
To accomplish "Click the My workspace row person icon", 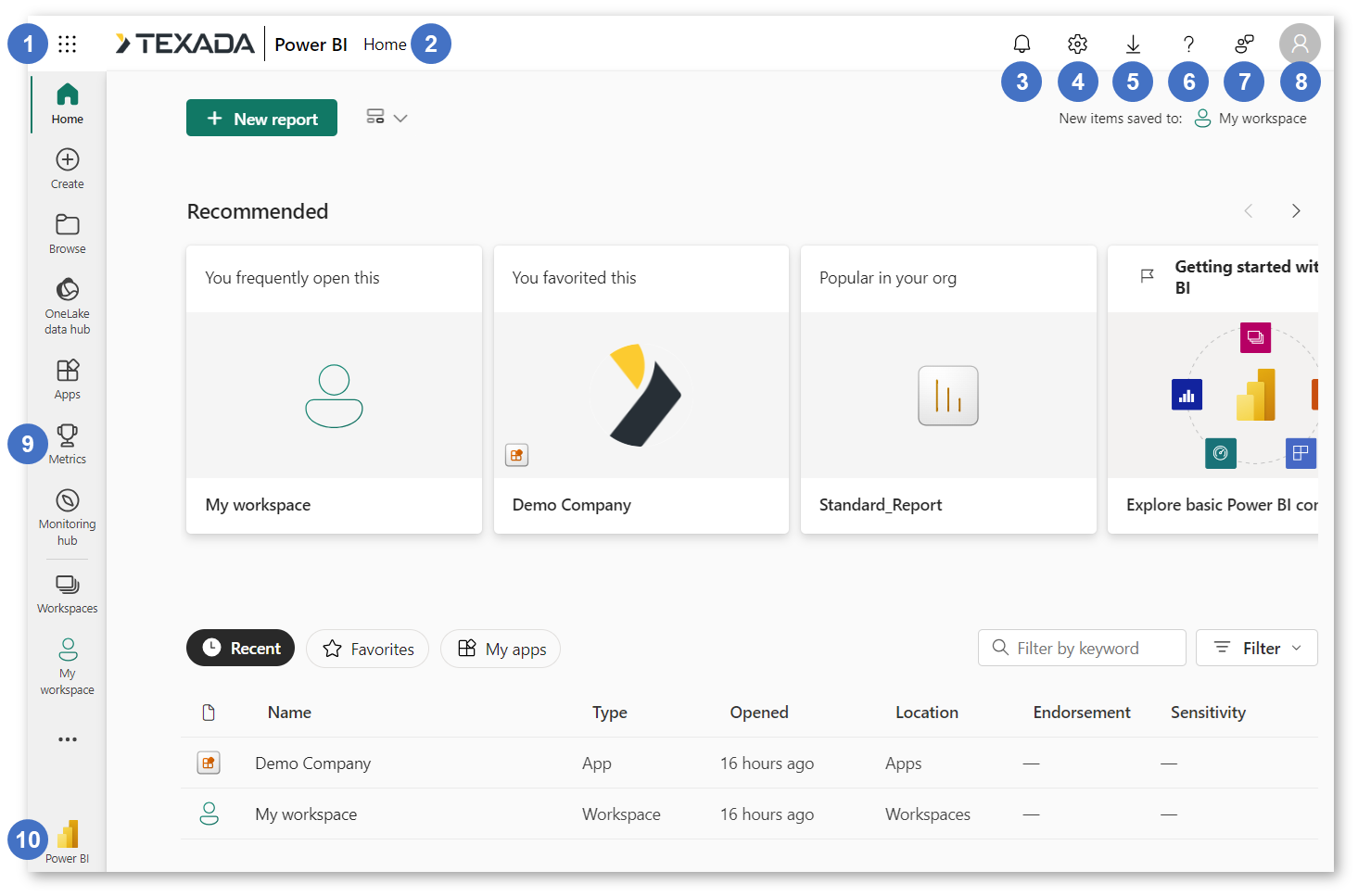I will click(209, 814).
